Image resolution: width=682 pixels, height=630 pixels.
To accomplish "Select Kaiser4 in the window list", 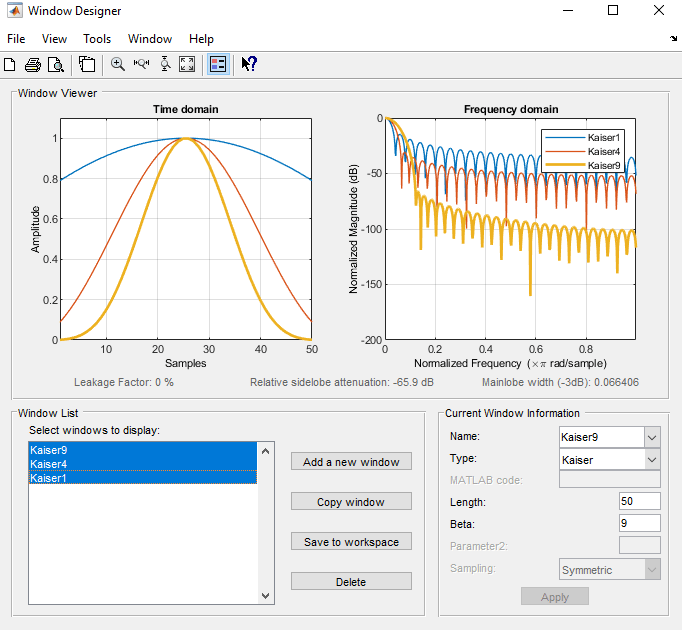I will pyautogui.click(x=48, y=464).
